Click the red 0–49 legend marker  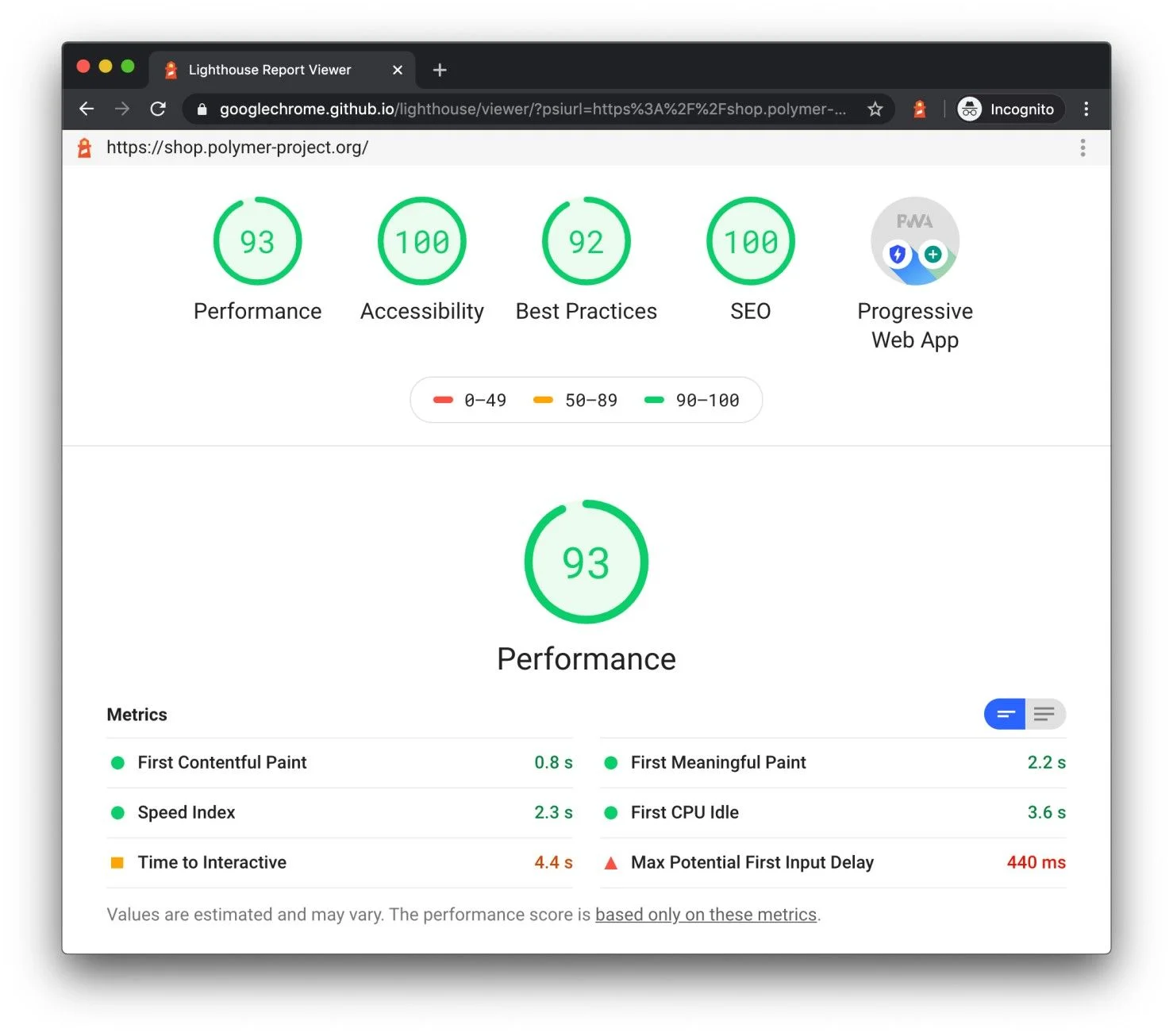(x=443, y=400)
